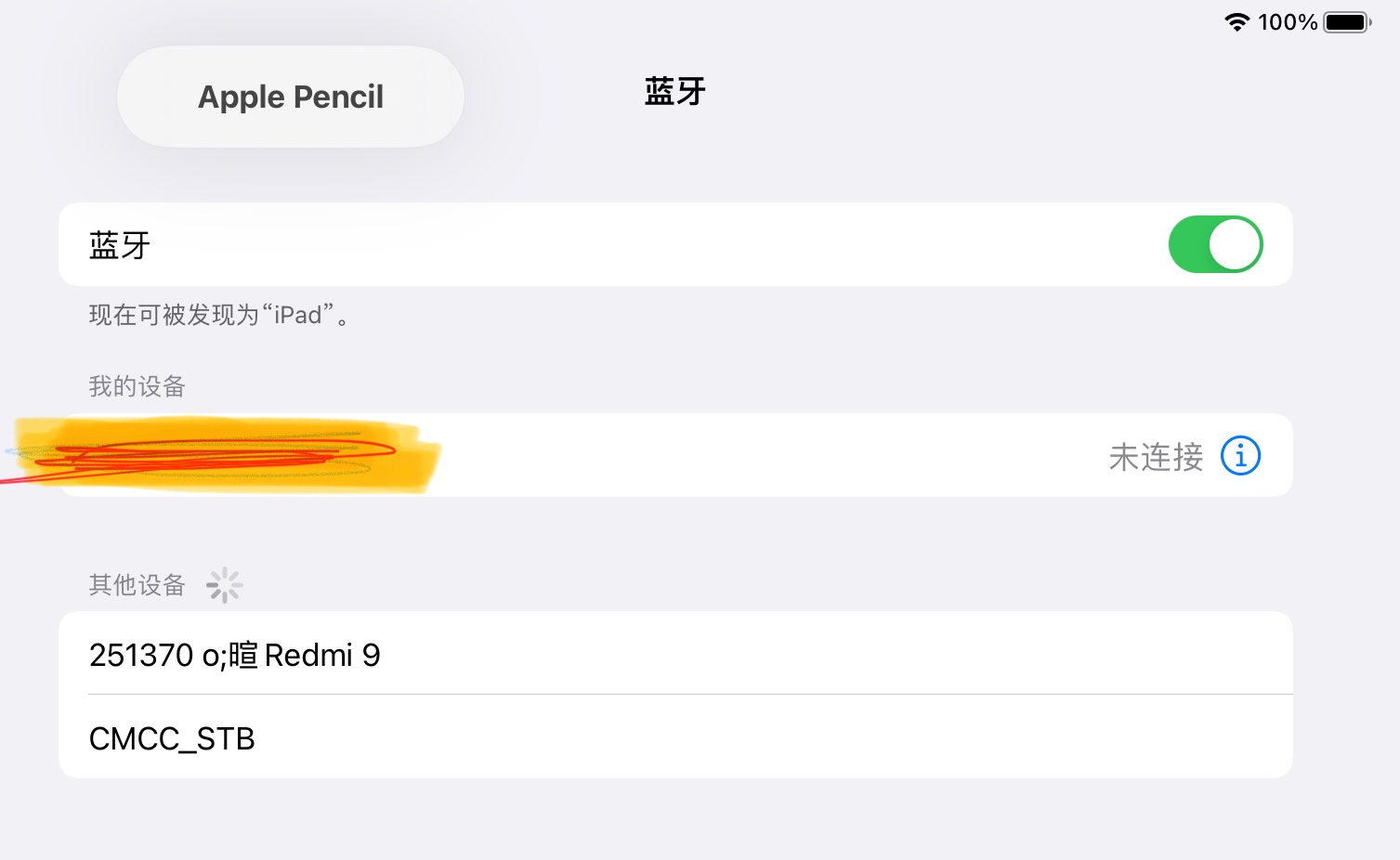Tap the info icon beside 未连接

tap(1240, 456)
